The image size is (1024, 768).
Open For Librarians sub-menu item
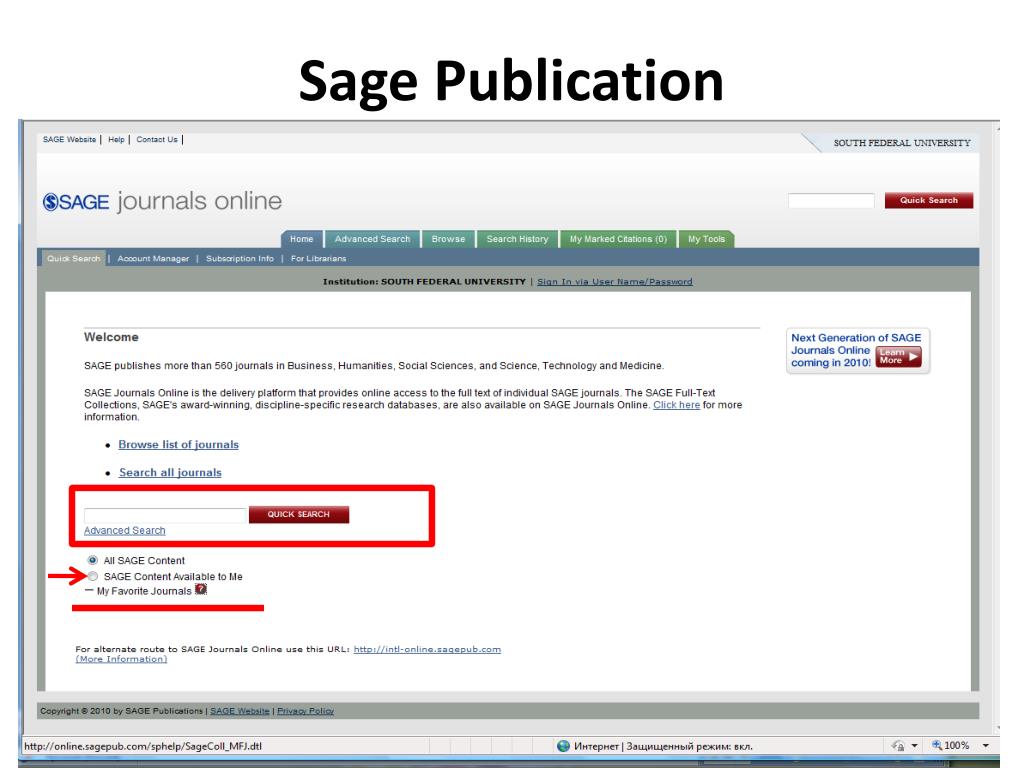[x=318, y=259]
